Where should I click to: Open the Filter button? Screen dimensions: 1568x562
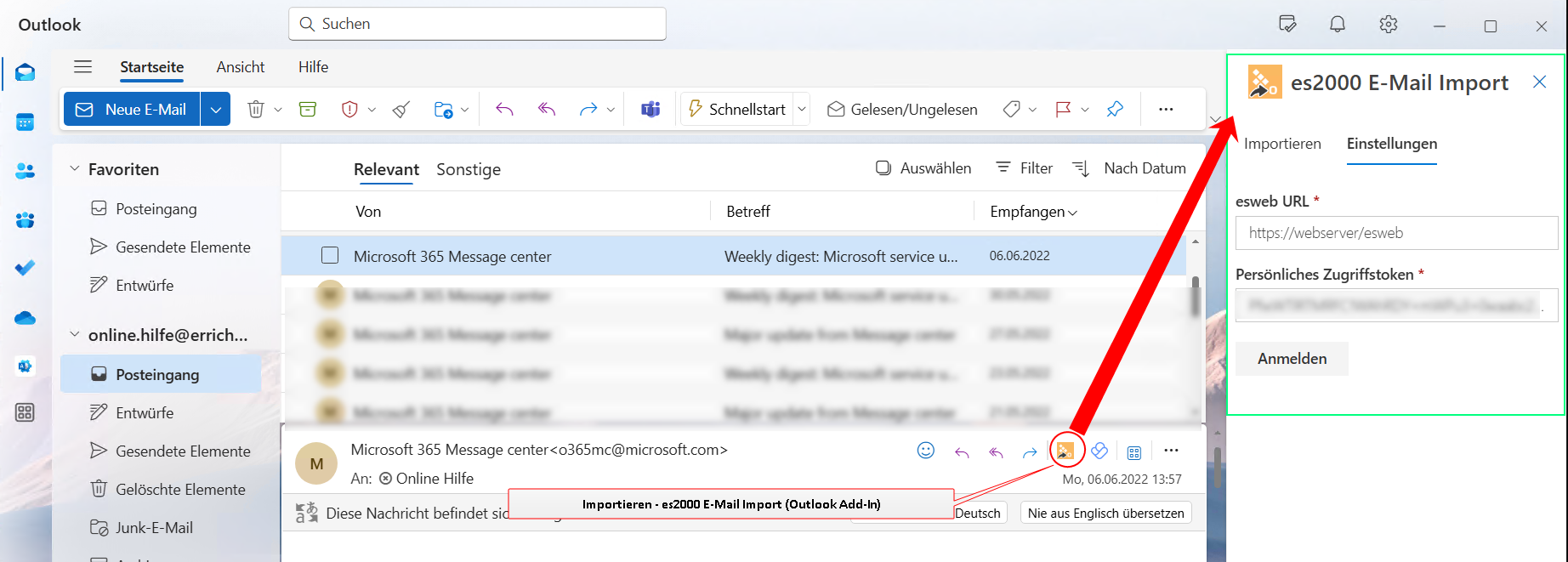pyautogui.click(x=1024, y=168)
